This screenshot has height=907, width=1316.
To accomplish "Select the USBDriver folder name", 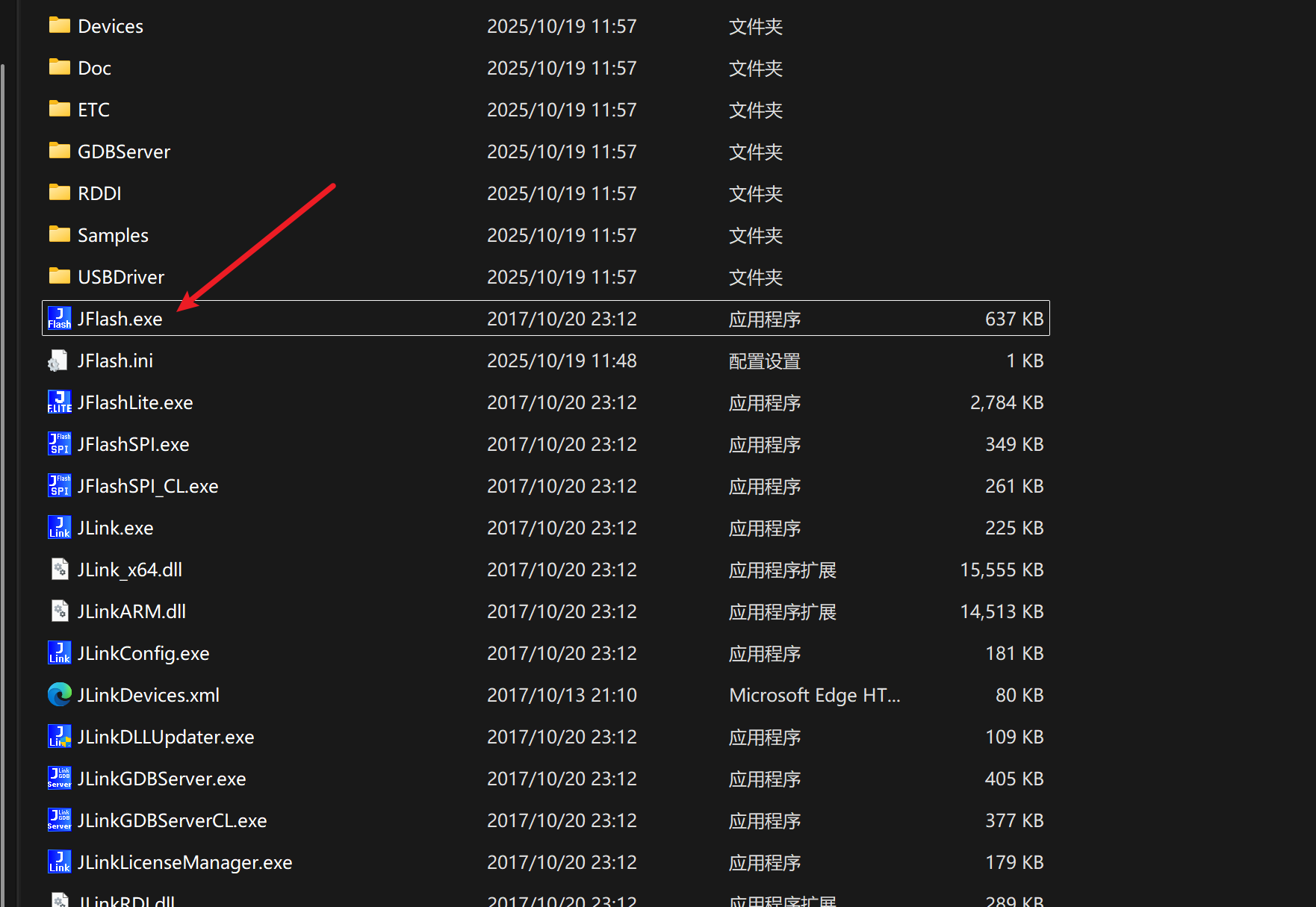I will tap(121, 277).
